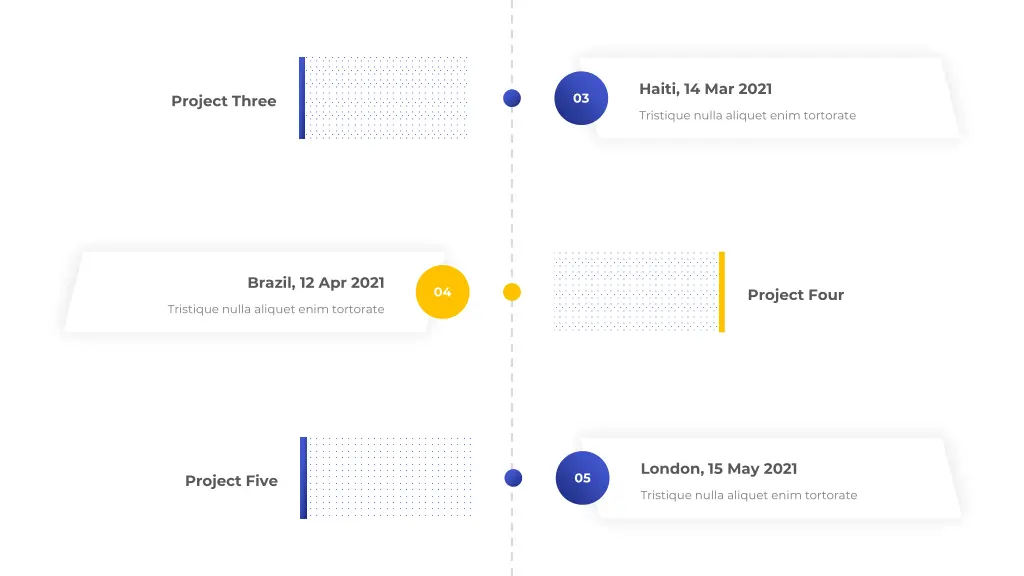
Task: Click the description text under Haiti heading
Action: pyautogui.click(x=747, y=116)
